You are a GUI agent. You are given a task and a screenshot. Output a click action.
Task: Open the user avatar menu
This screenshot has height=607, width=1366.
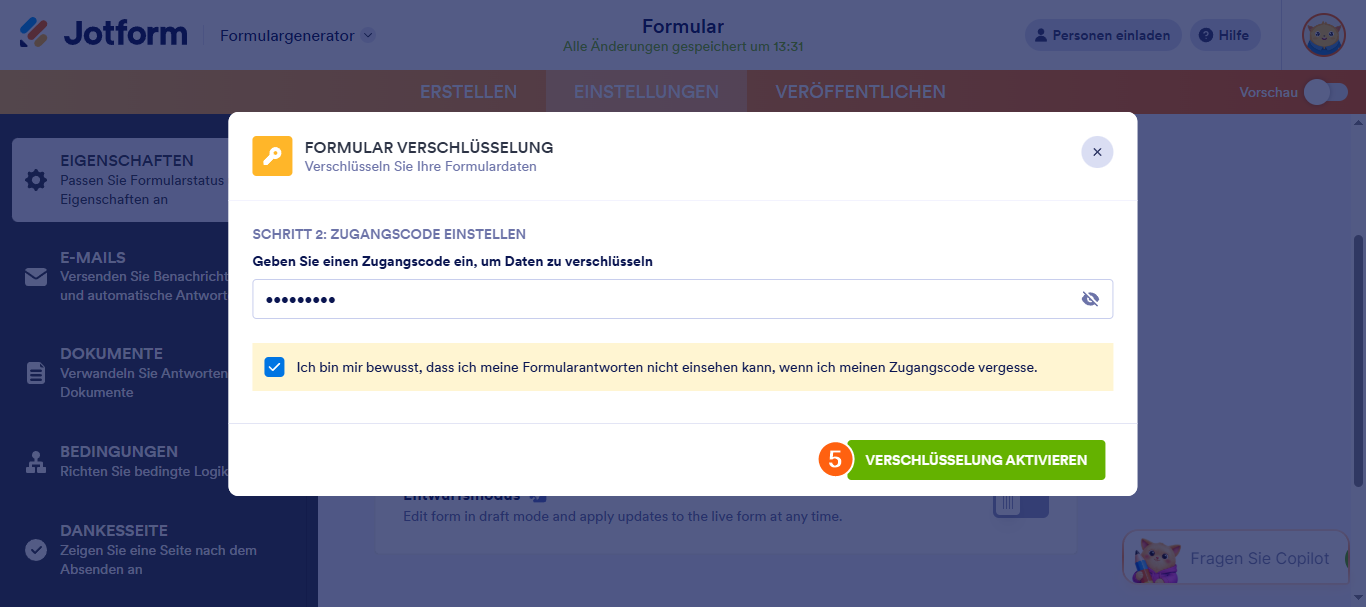tap(1323, 35)
